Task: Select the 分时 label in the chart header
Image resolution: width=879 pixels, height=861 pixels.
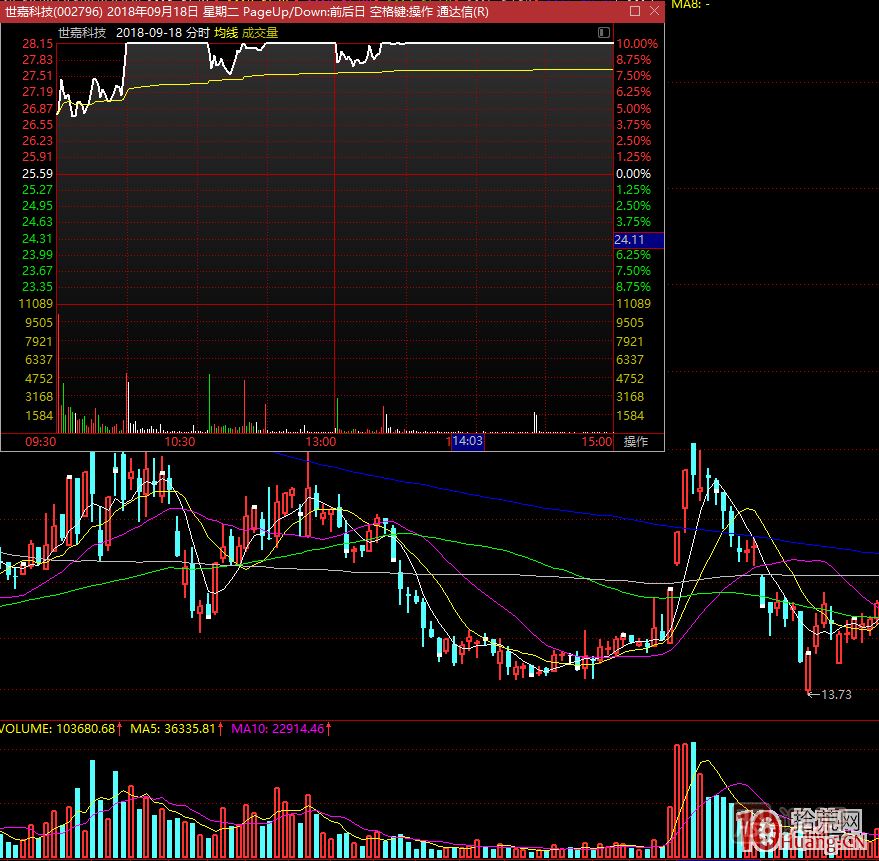Action: pos(197,32)
